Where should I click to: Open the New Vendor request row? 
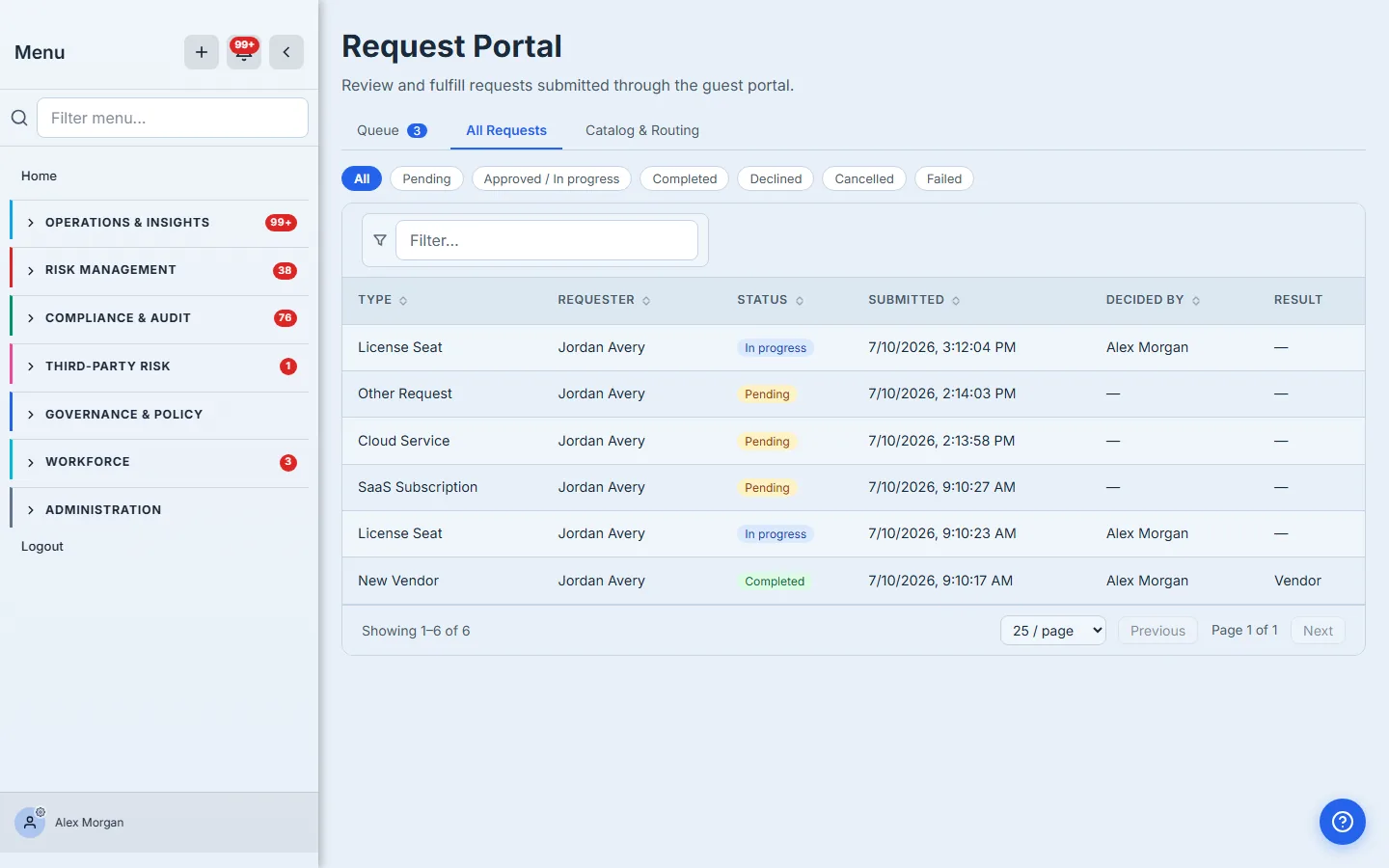tap(854, 581)
